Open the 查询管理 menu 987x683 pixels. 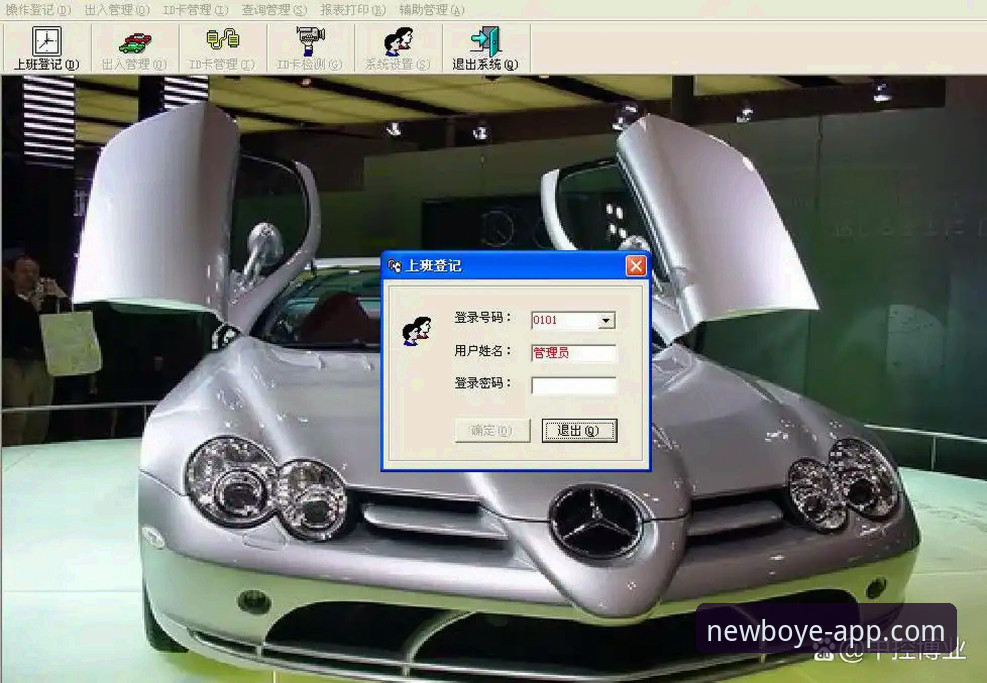coord(274,10)
